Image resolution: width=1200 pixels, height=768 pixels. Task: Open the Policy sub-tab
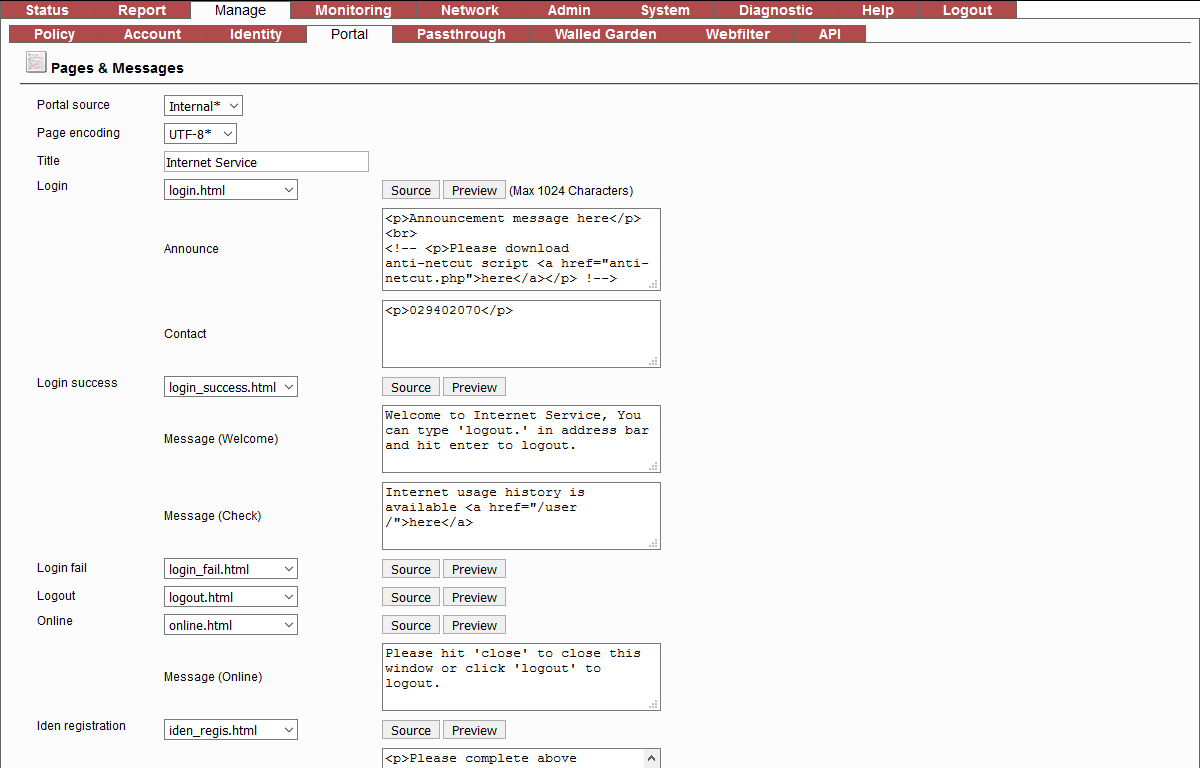click(x=54, y=34)
